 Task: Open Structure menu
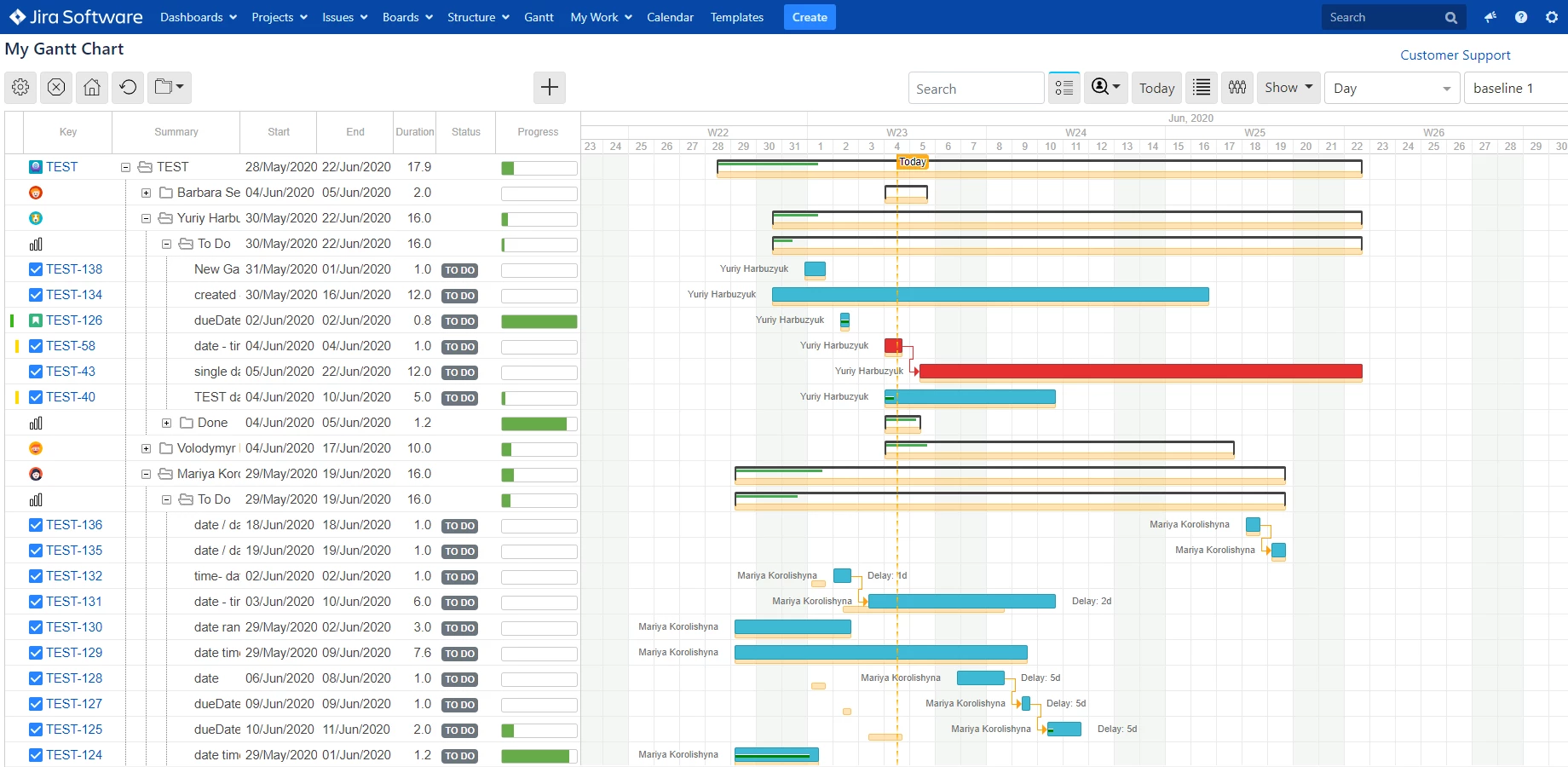pos(478,17)
